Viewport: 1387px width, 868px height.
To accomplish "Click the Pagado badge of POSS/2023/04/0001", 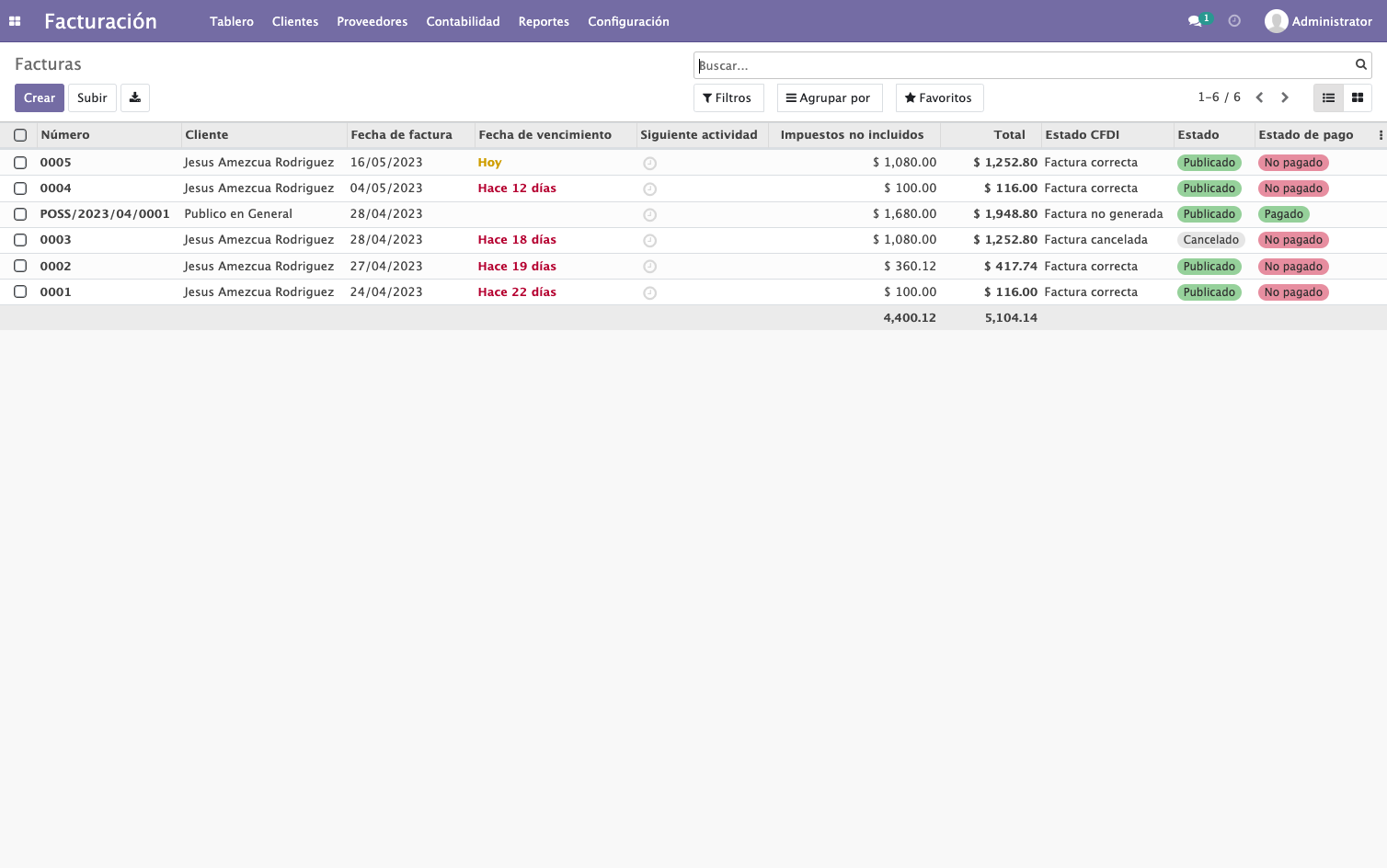I will tap(1283, 214).
